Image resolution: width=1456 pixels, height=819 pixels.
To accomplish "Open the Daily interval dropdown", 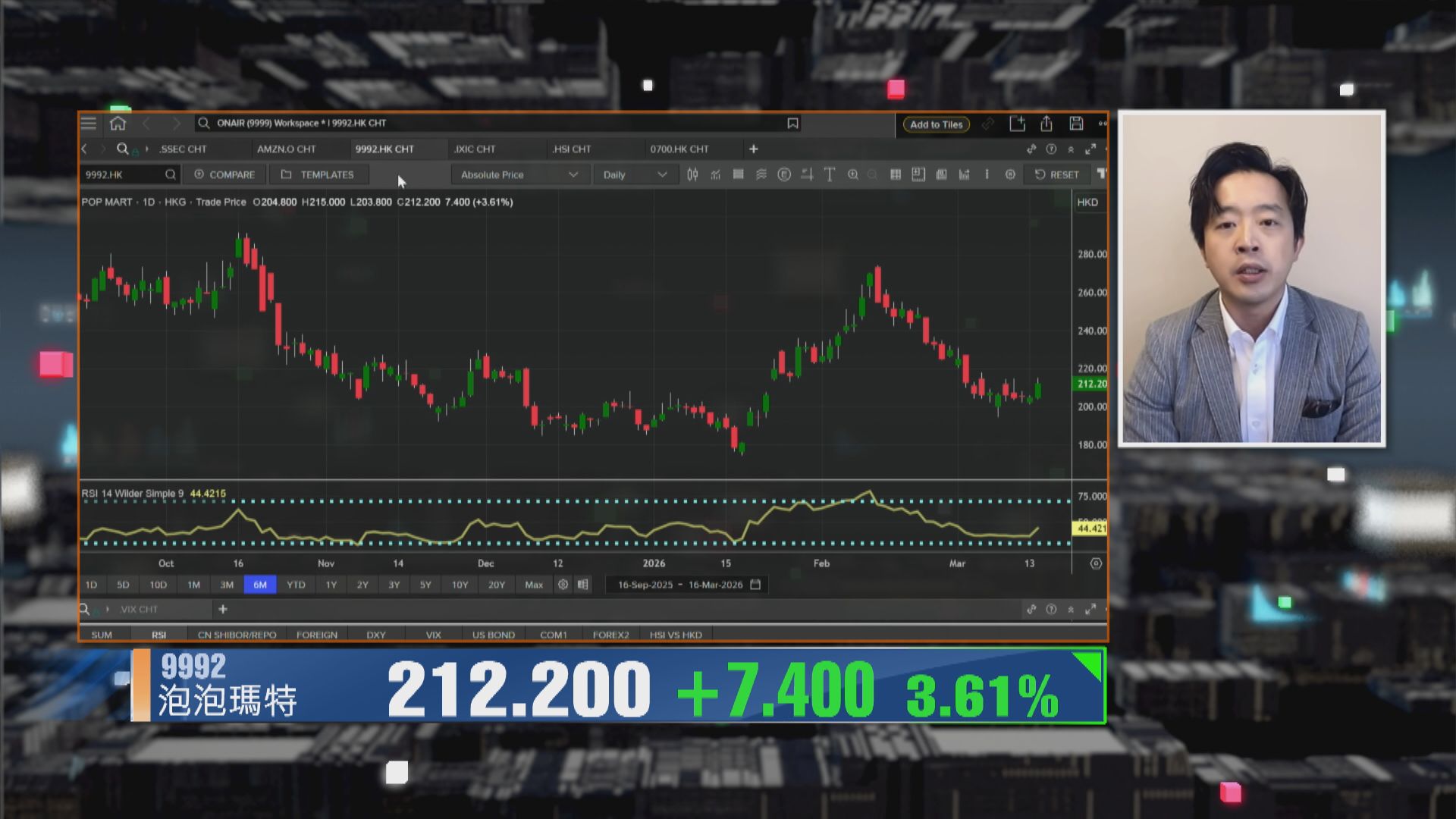I will 635,174.
